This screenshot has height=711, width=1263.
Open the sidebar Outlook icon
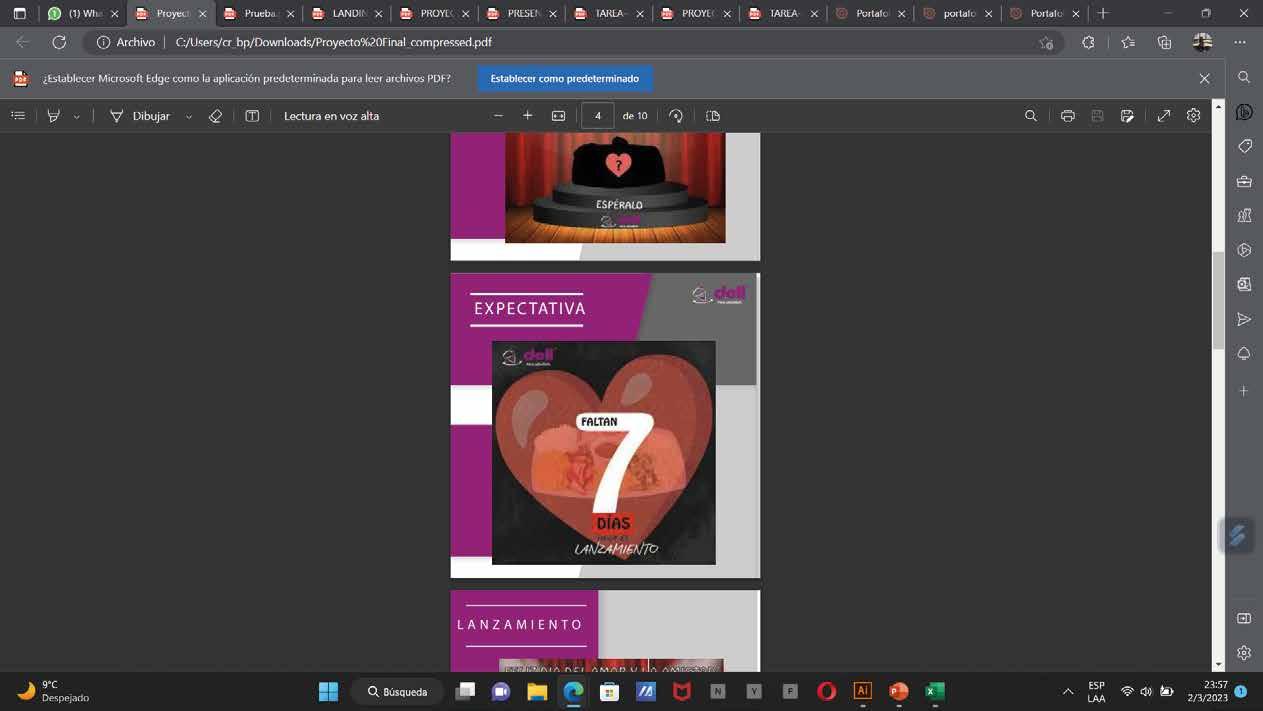[x=1244, y=284]
